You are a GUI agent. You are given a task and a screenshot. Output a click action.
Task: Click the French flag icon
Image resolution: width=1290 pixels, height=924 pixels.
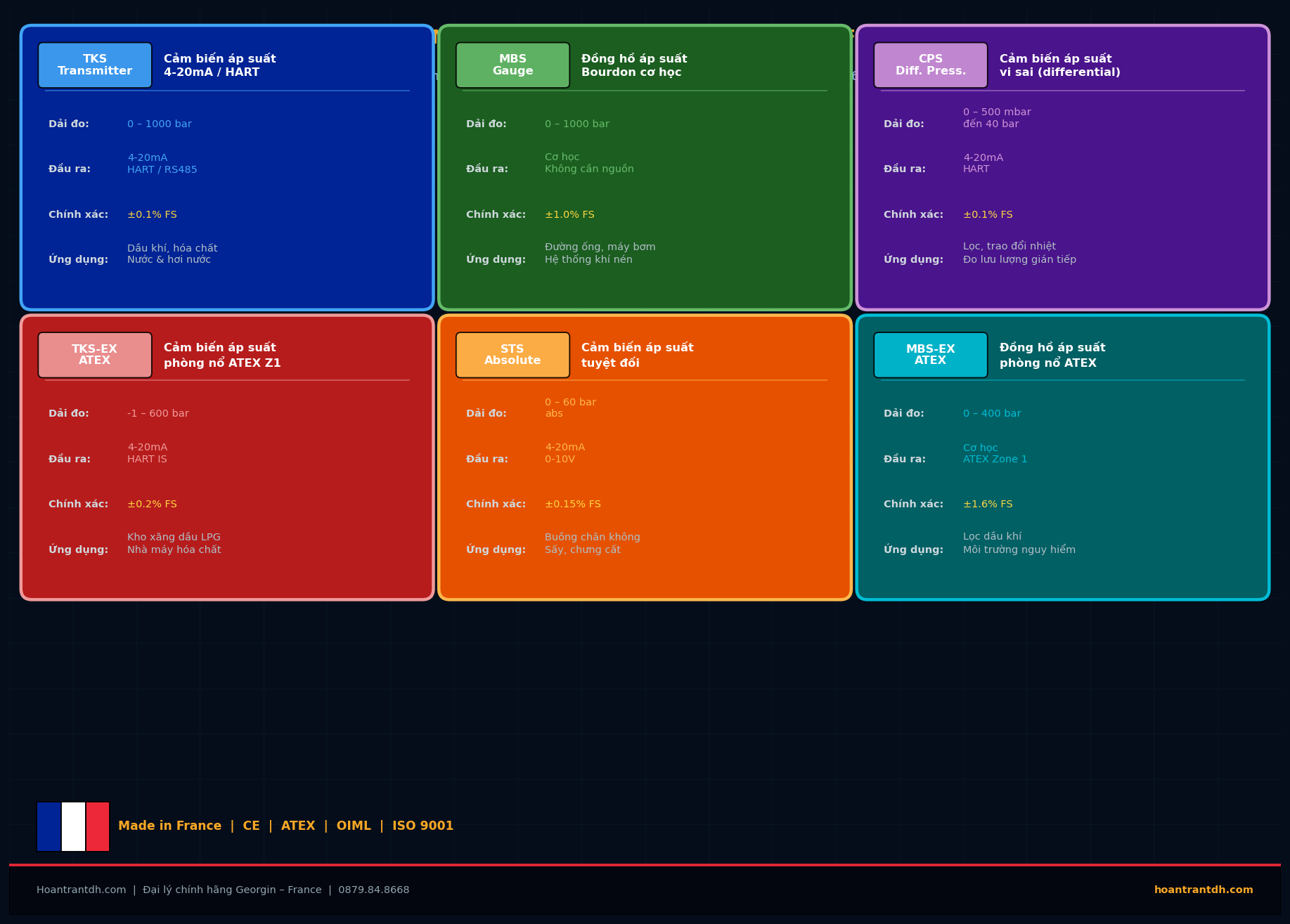[x=73, y=826]
